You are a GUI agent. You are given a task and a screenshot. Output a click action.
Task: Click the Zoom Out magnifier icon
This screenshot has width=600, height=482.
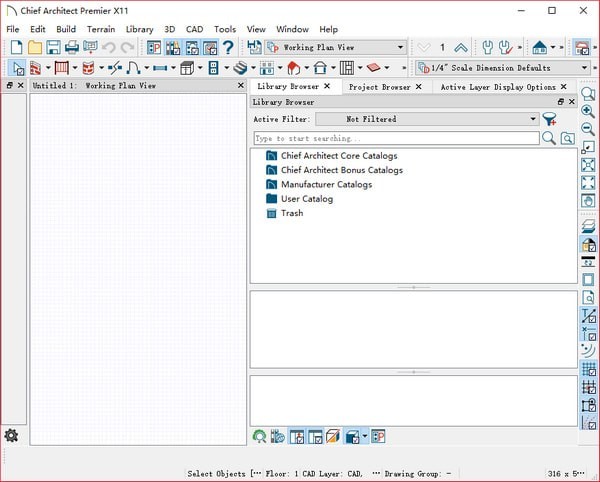(x=588, y=129)
